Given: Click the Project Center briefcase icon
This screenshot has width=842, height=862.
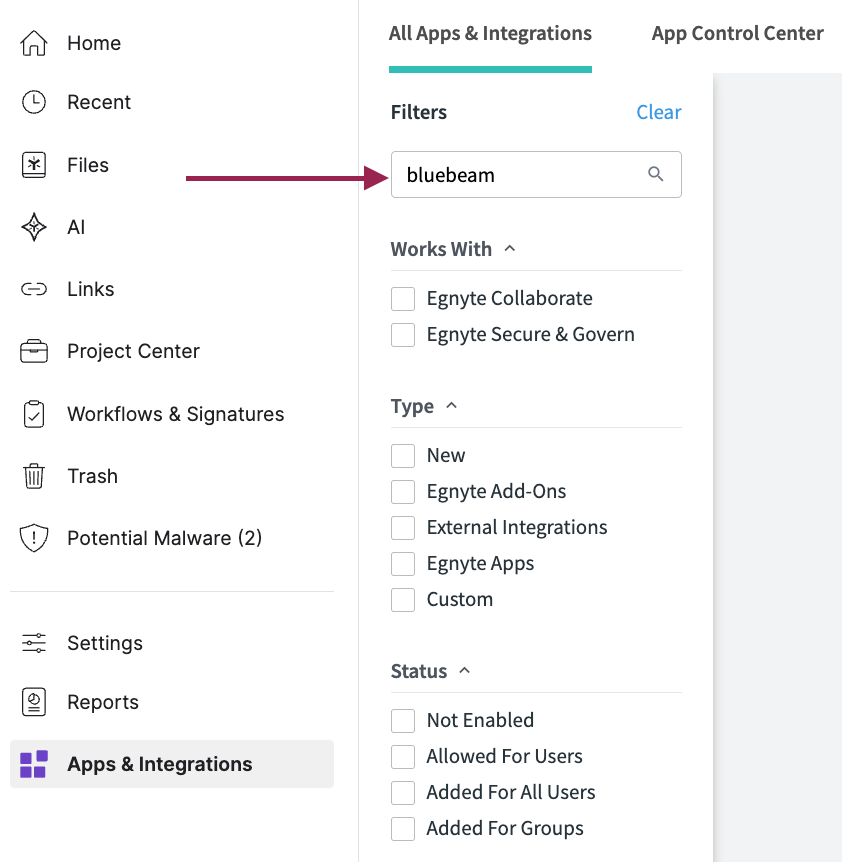Looking at the screenshot, I should 34,351.
